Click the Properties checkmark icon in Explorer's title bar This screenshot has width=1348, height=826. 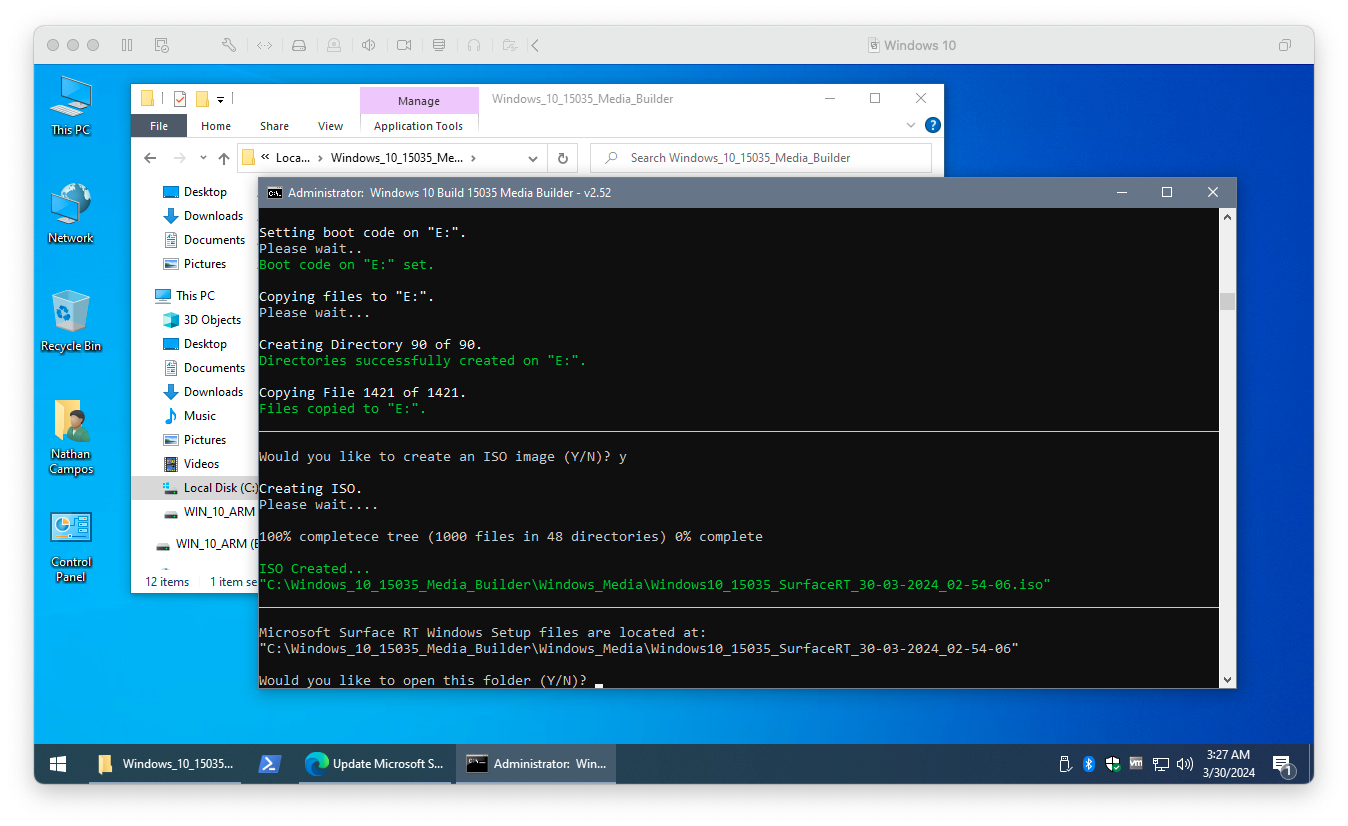(x=180, y=99)
